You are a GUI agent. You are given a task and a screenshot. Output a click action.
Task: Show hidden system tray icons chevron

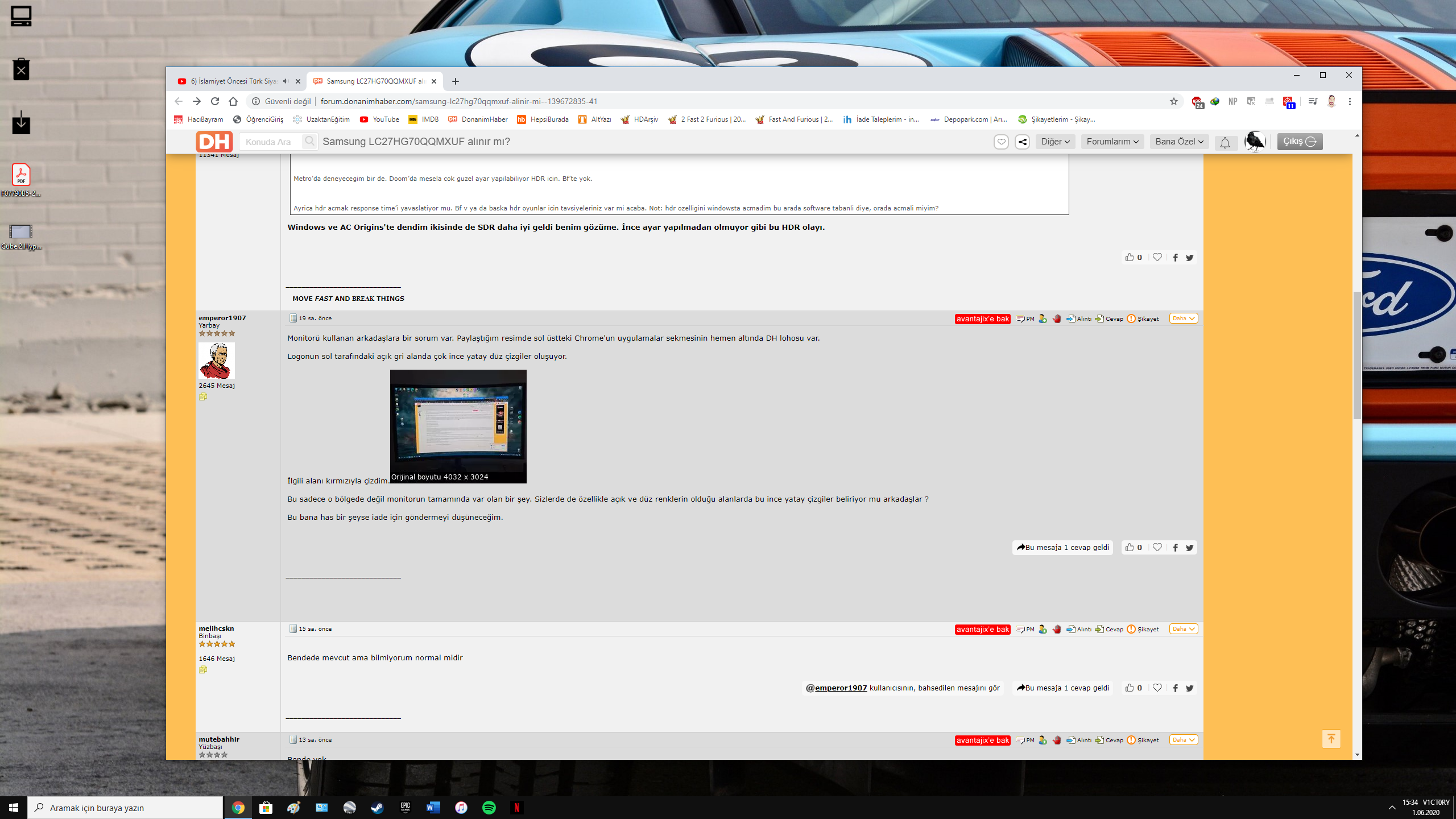(1392, 808)
